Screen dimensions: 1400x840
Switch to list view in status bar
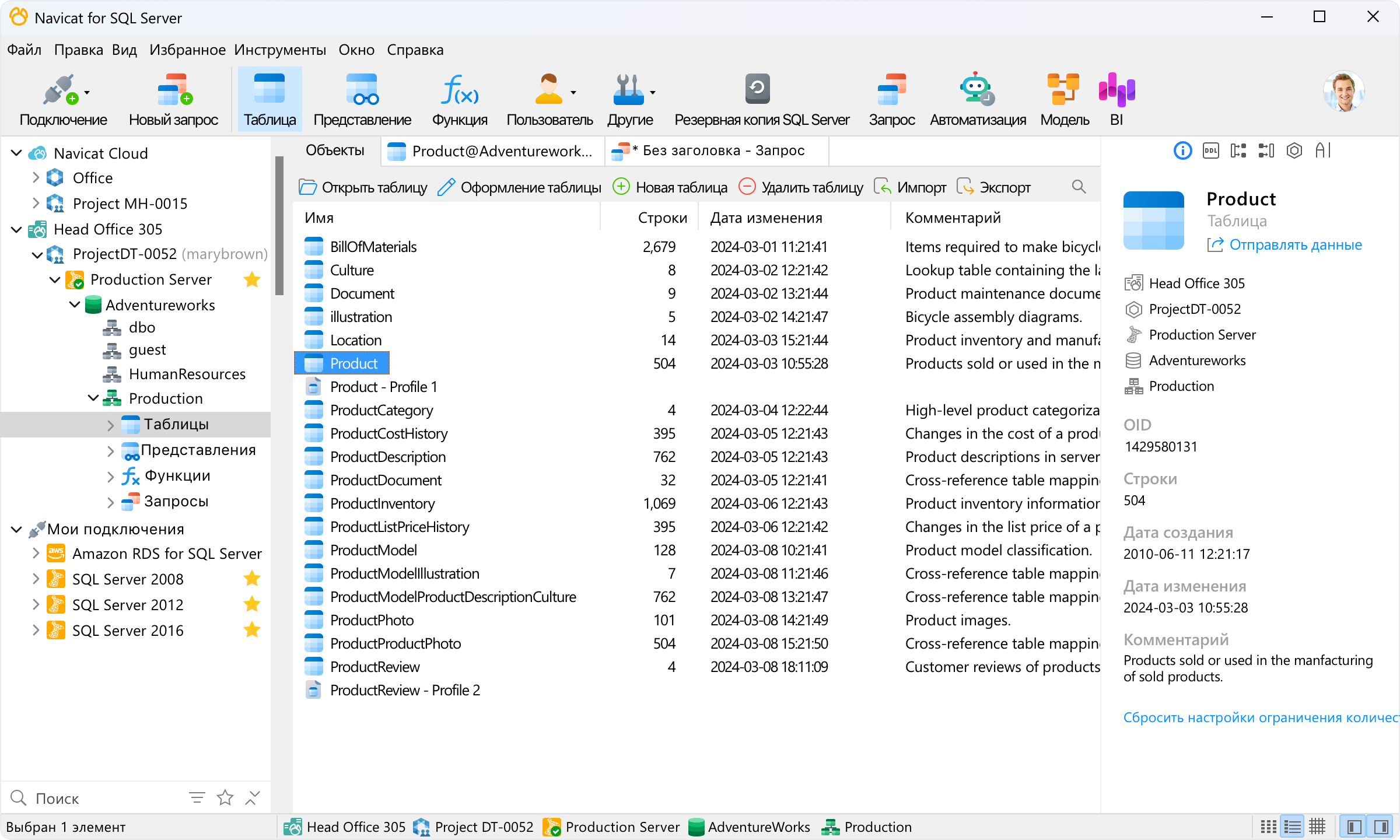click(x=1293, y=827)
